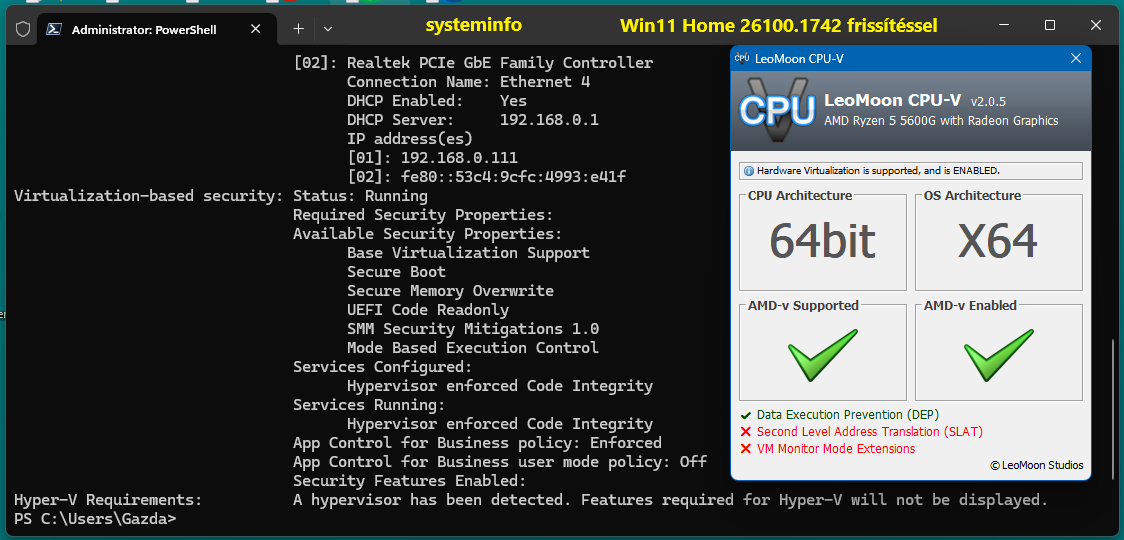The width and height of the screenshot is (1124, 540).
Task: Click the red X next to VM Monitor Mode Extensions
Action: (746, 449)
